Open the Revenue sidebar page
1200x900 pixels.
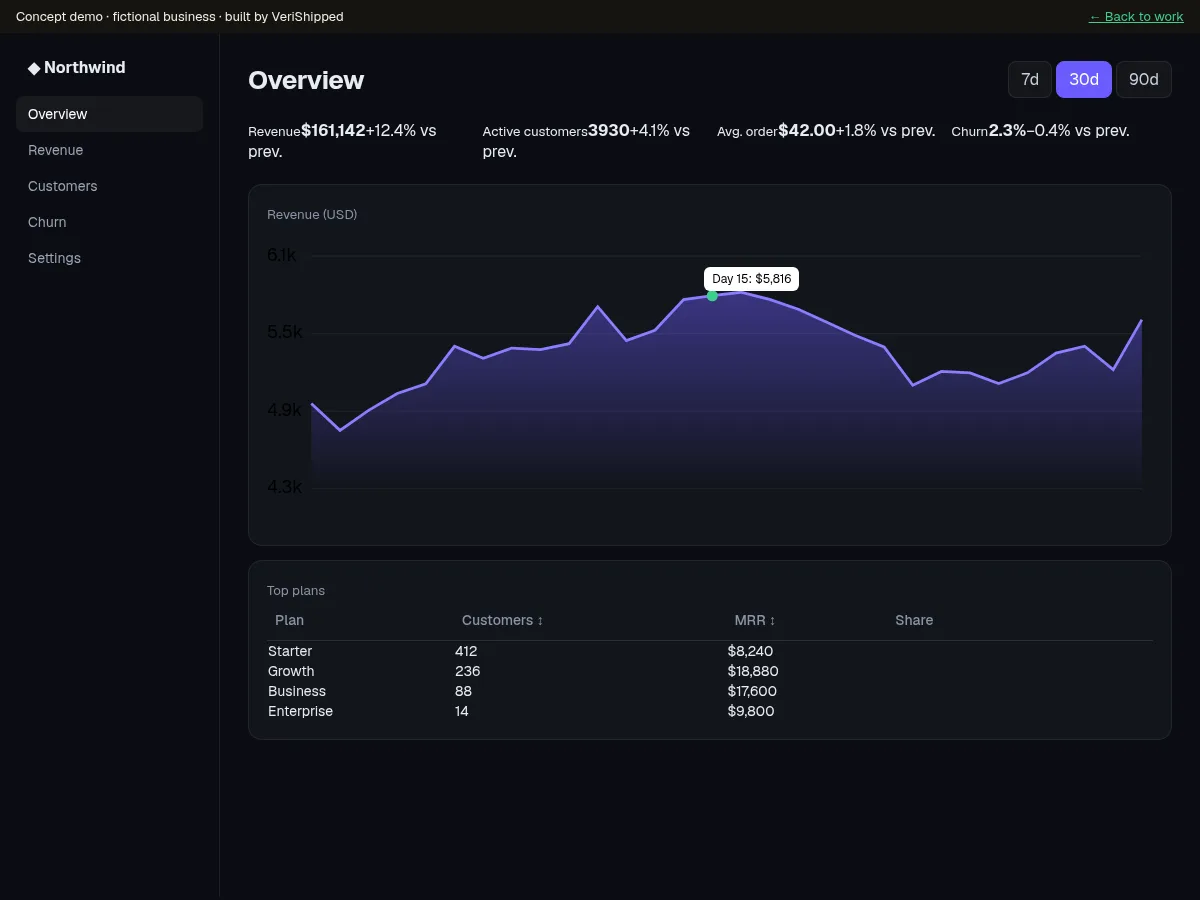click(x=109, y=150)
